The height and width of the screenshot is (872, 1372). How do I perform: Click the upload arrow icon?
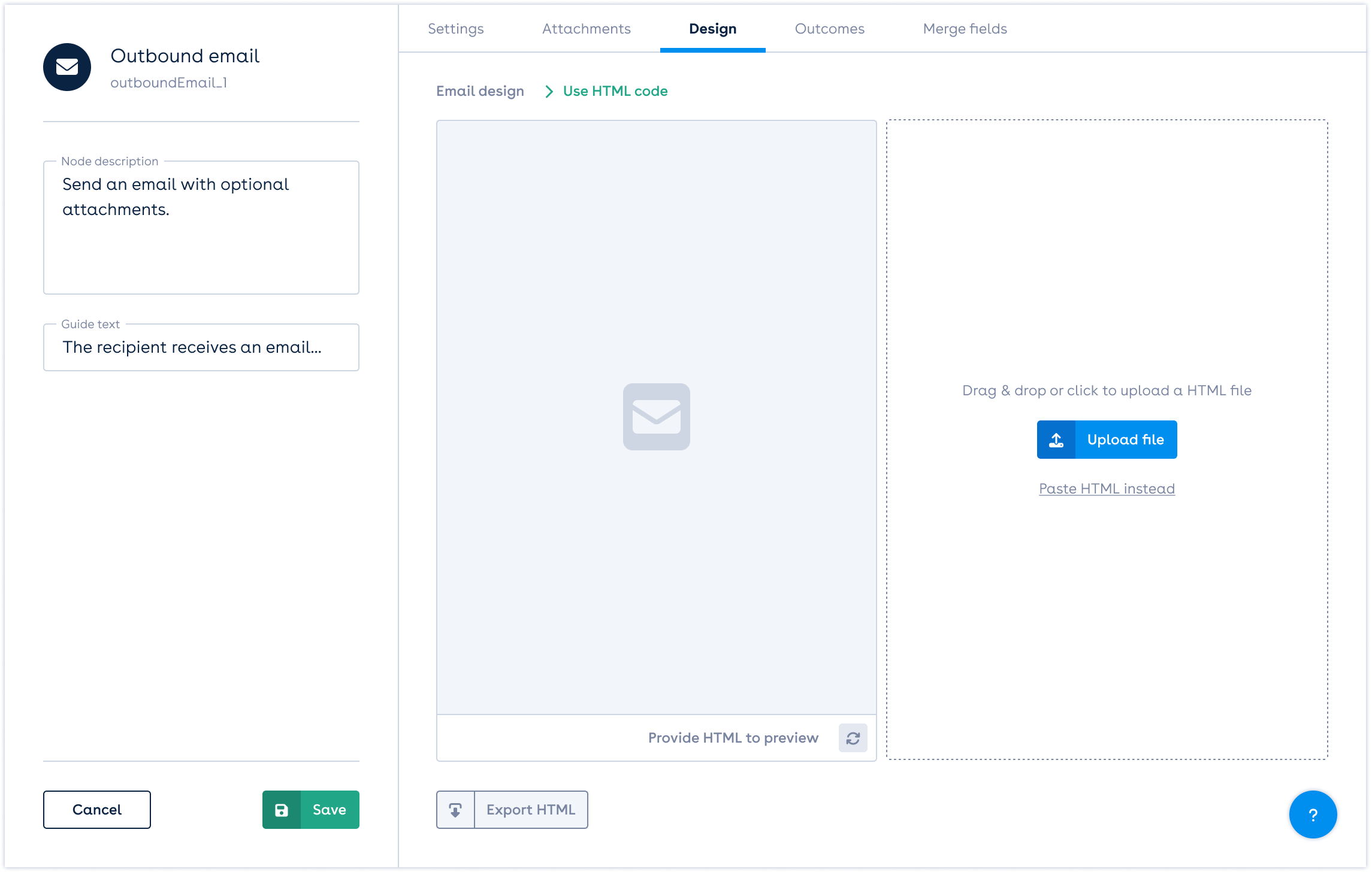(1056, 440)
